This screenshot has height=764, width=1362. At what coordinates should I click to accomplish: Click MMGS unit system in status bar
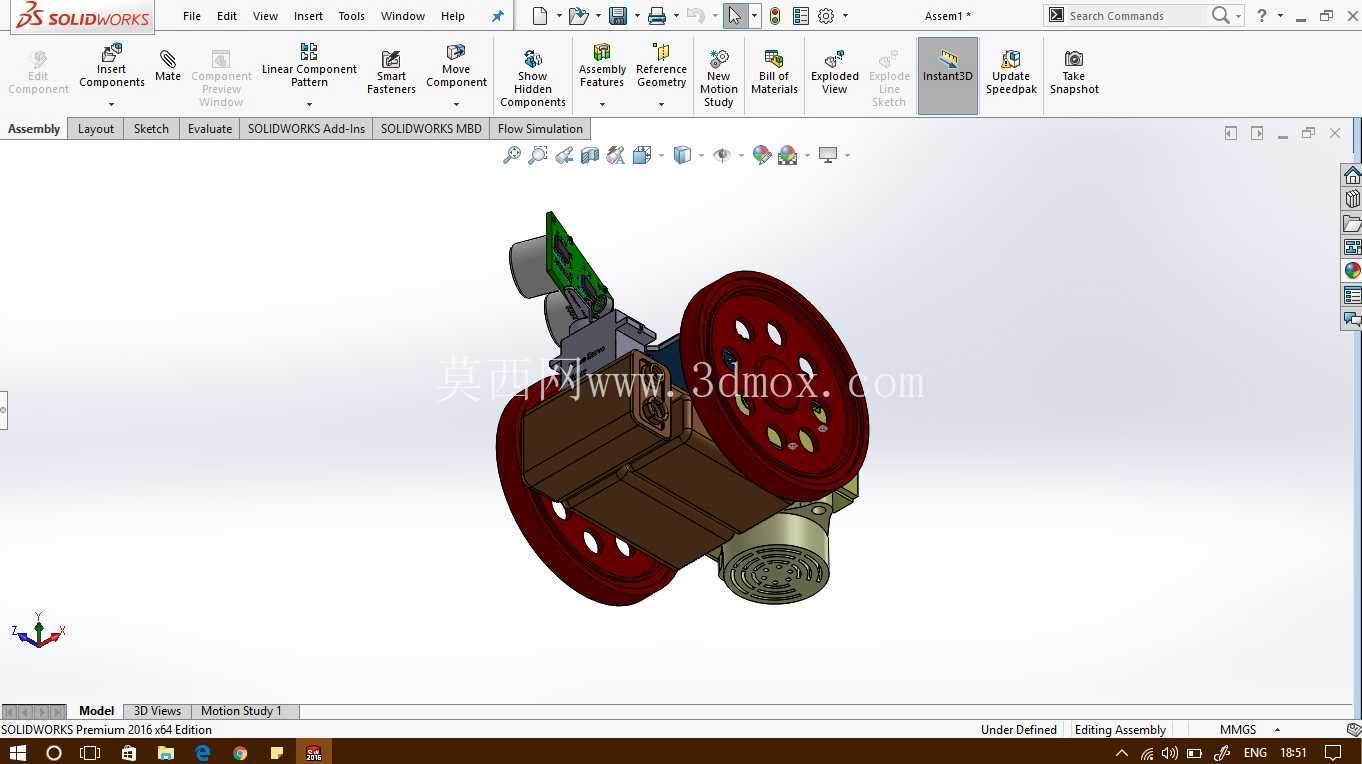tap(1238, 730)
